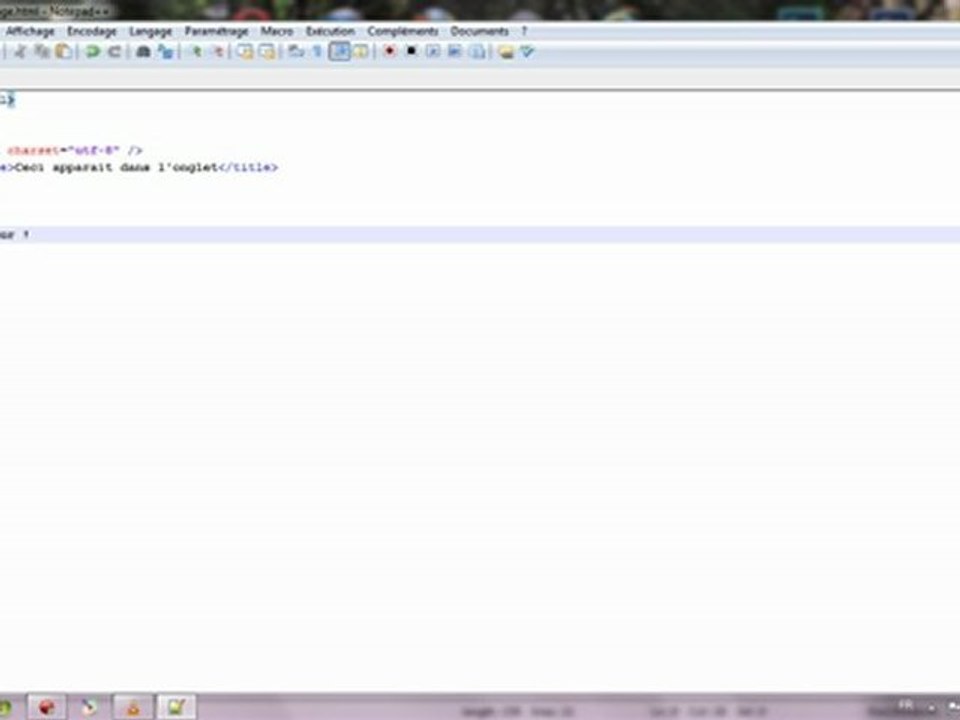Viewport: 960px width, 720px height.
Task: Run macro multiple times icon
Action: [454, 52]
